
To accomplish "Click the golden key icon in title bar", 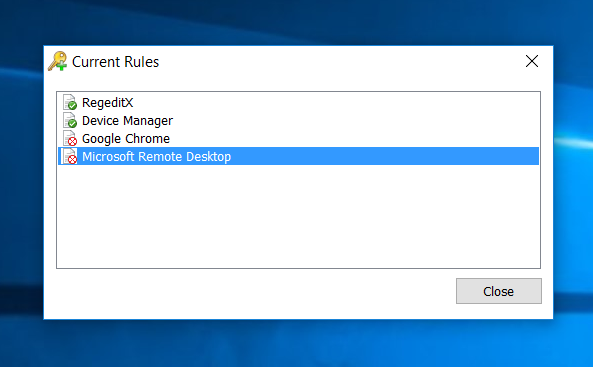I will coord(57,61).
